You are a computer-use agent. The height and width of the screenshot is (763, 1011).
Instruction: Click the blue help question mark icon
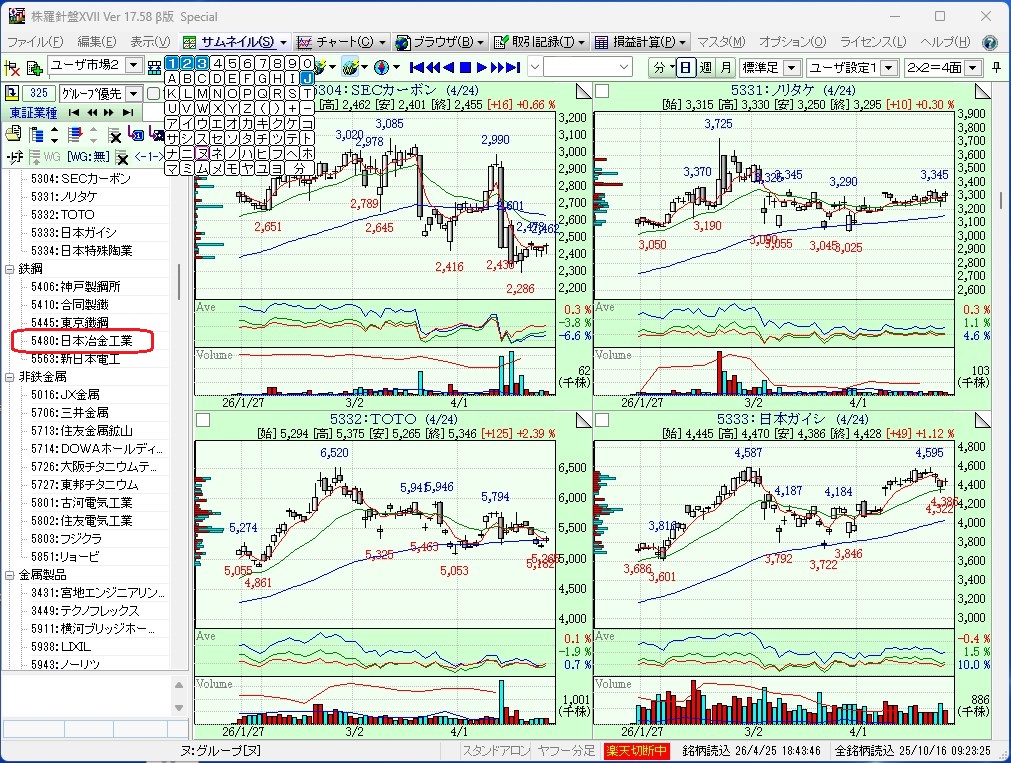[x=989, y=42]
